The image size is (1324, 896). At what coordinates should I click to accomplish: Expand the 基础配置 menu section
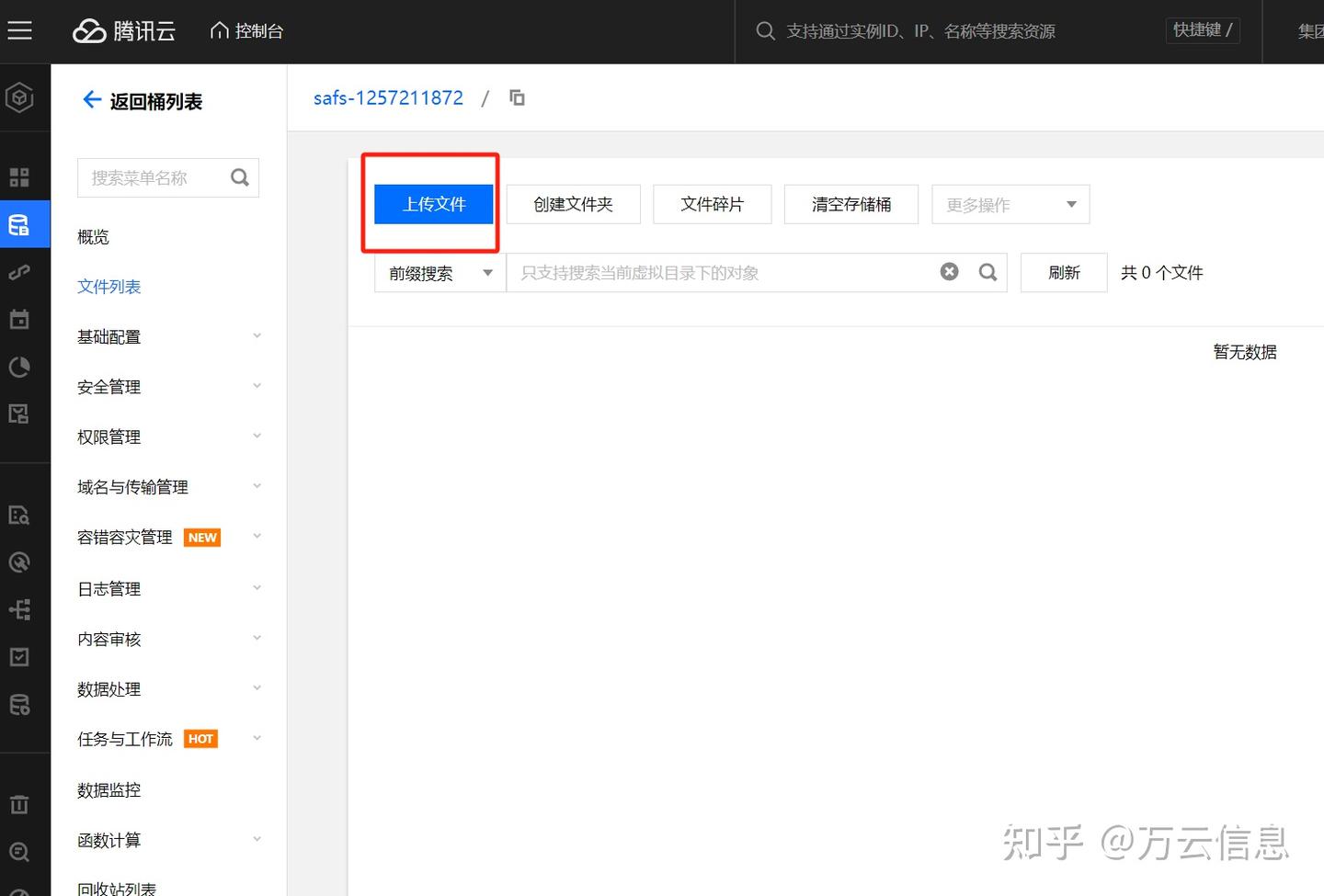pyautogui.click(x=169, y=337)
